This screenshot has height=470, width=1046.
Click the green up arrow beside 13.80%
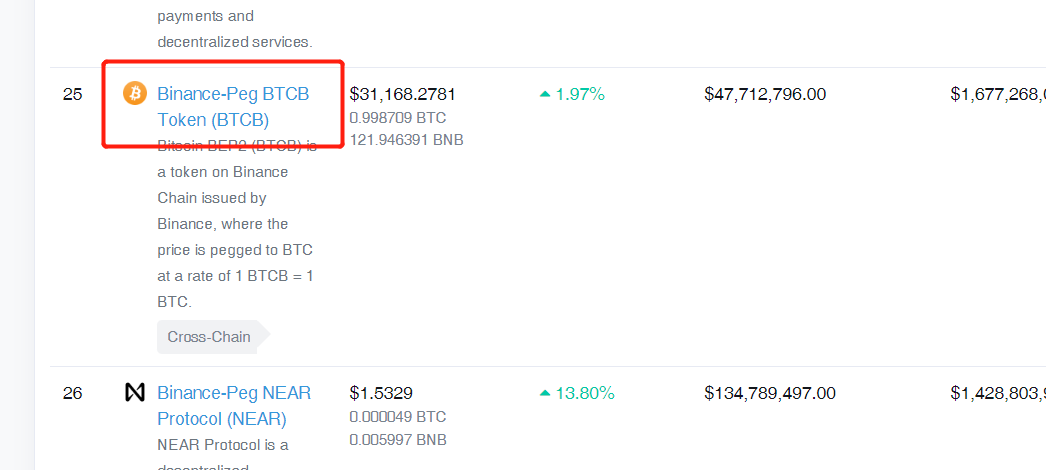[545, 394]
